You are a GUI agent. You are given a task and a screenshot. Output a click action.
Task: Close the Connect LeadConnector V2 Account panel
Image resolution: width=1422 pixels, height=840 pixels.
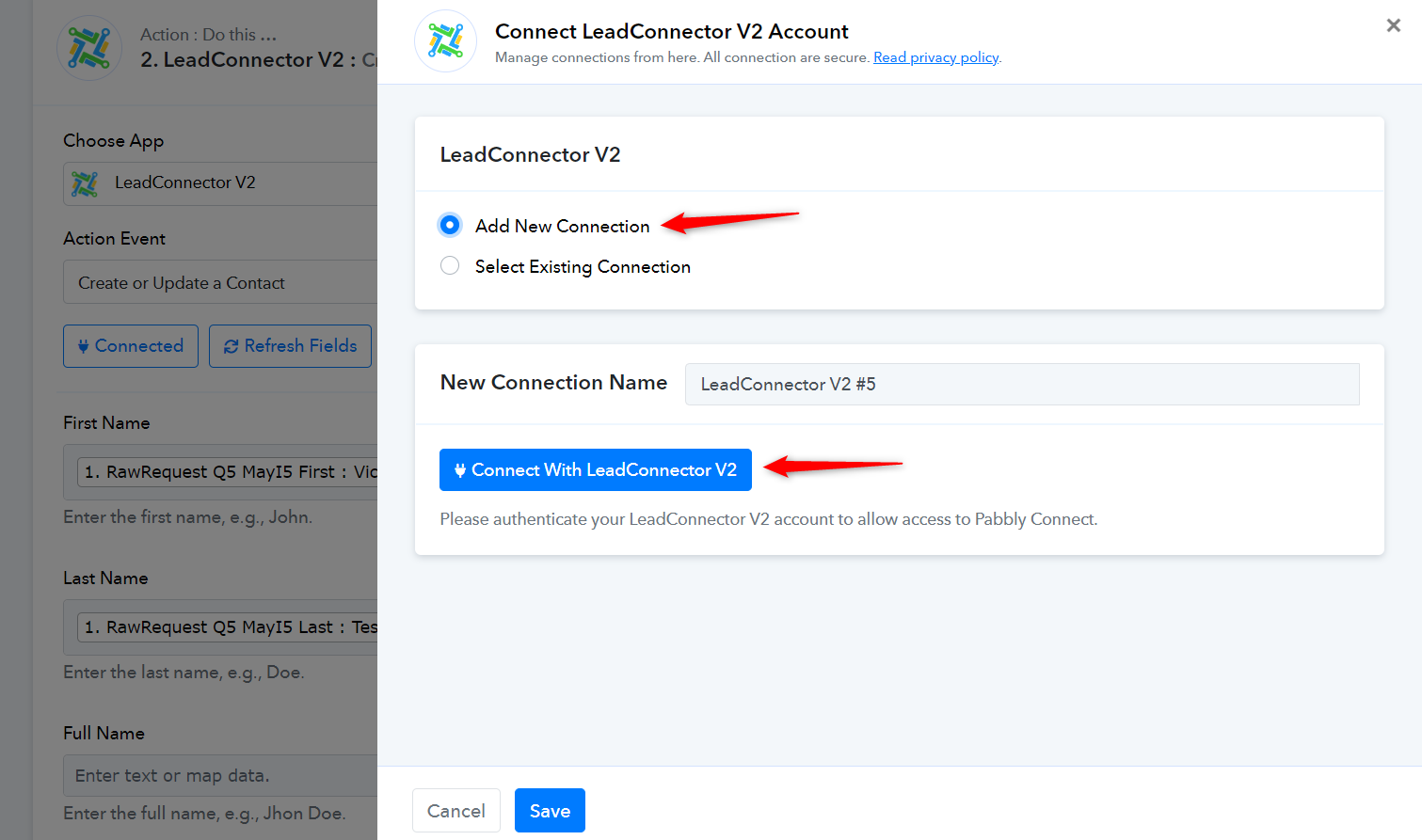point(1394,25)
